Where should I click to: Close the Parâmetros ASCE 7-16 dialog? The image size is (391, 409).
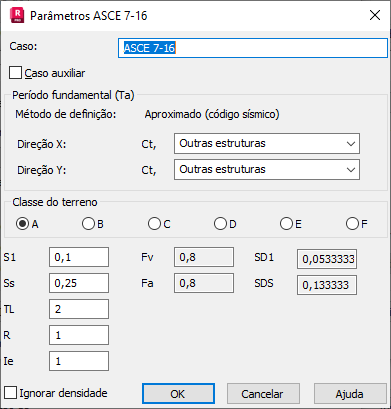click(x=375, y=15)
